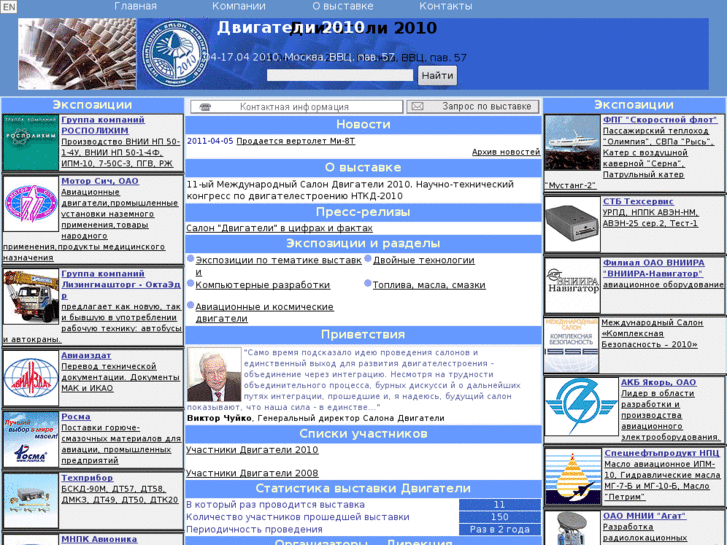The height and width of the screenshot is (545, 727).
Task: Open the Мотор Сич, ОАО link
Action: [100, 181]
